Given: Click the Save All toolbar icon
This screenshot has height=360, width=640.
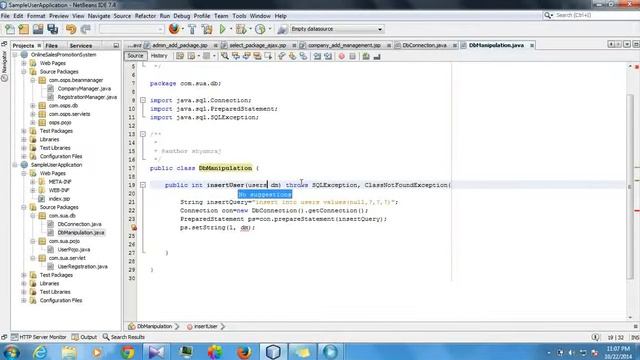Looking at the screenshot, I should 53,29.
